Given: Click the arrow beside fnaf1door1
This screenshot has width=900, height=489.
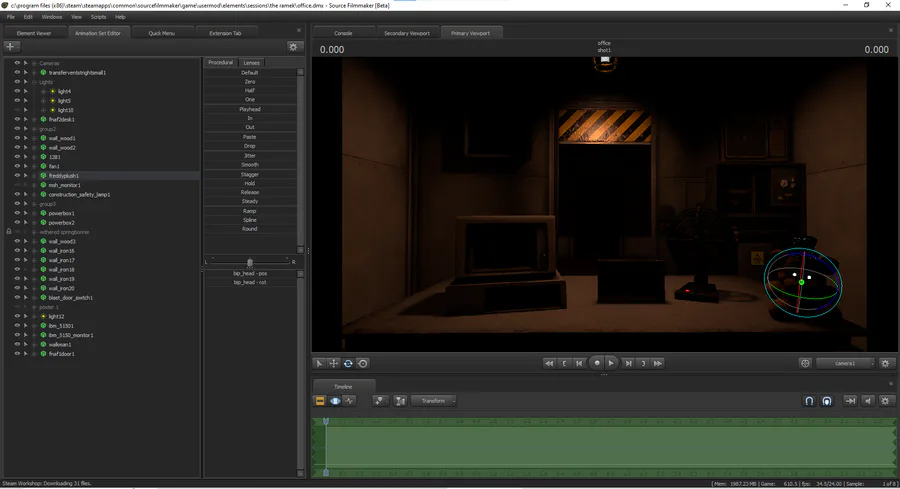Looking at the screenshot, I should click(25, 354).
